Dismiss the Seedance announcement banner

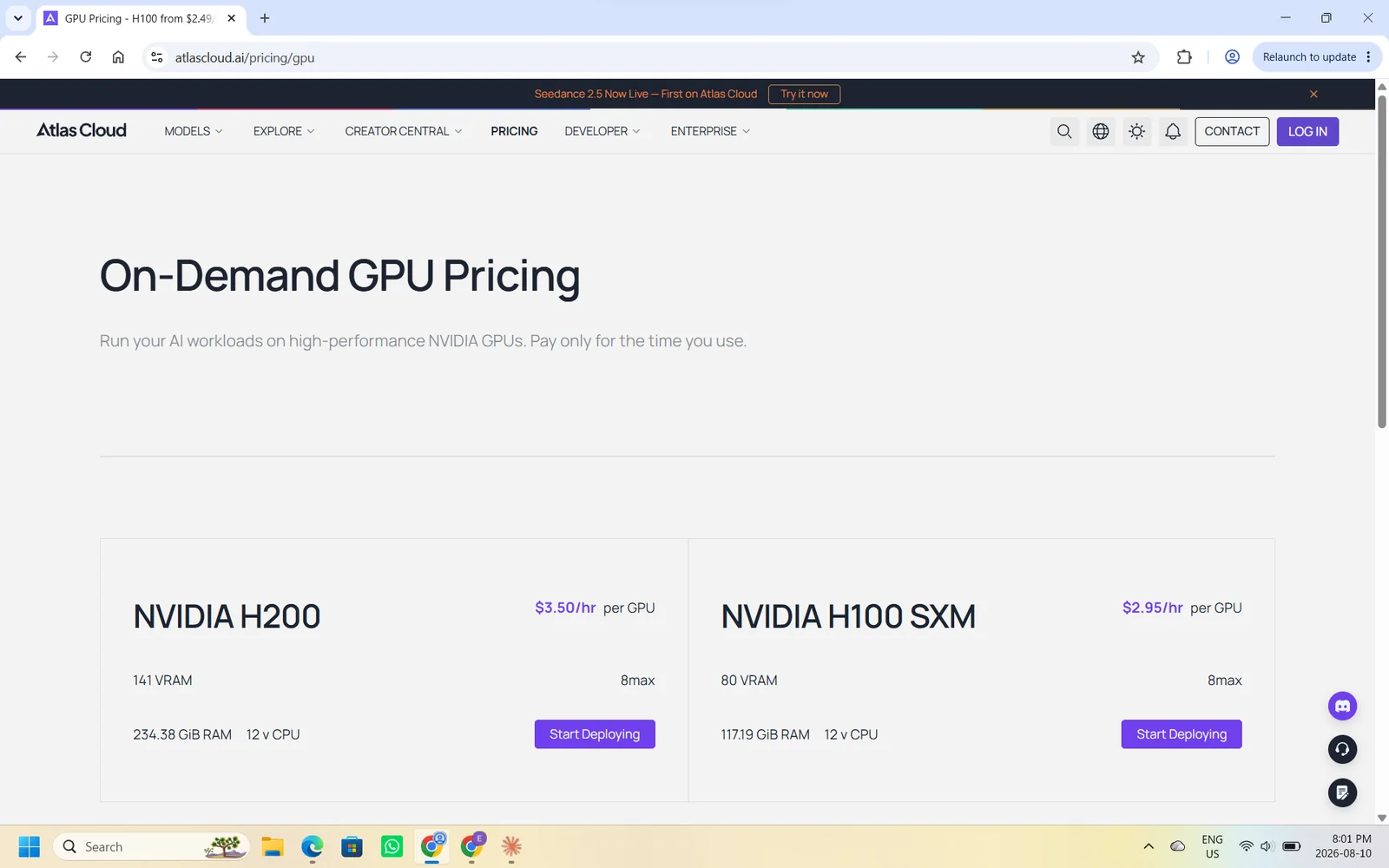(x=1313, y=94)
